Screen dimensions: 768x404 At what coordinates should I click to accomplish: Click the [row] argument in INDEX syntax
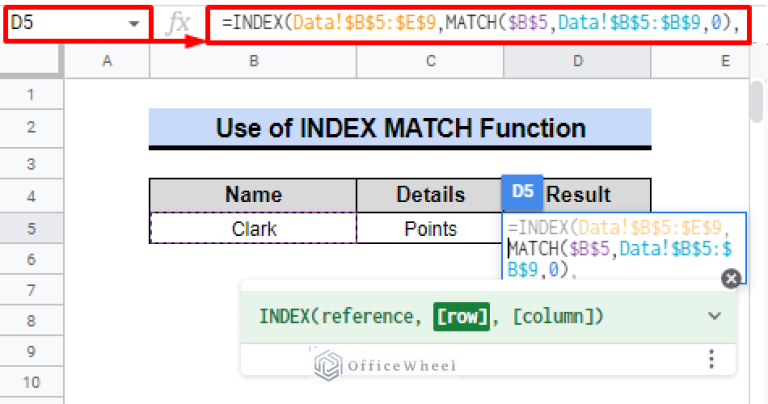tap(461, 316)
